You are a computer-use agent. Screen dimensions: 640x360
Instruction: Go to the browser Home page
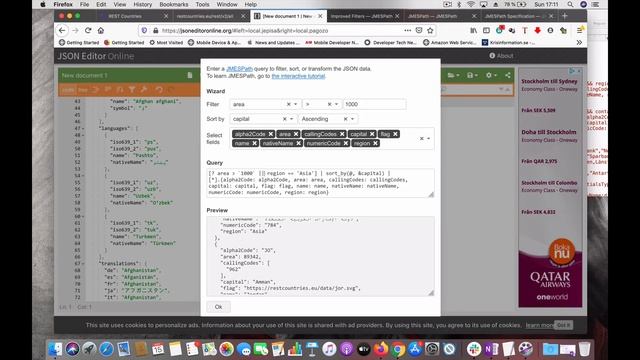point(101,31)
